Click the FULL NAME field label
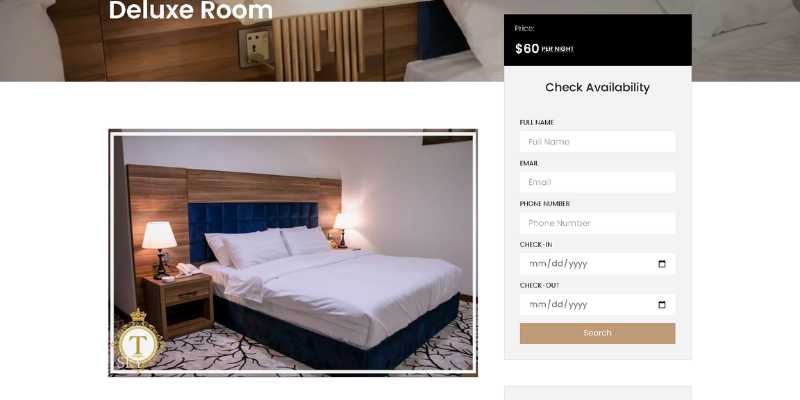This screenshot has width=800, height=400. tap(537, 122)
